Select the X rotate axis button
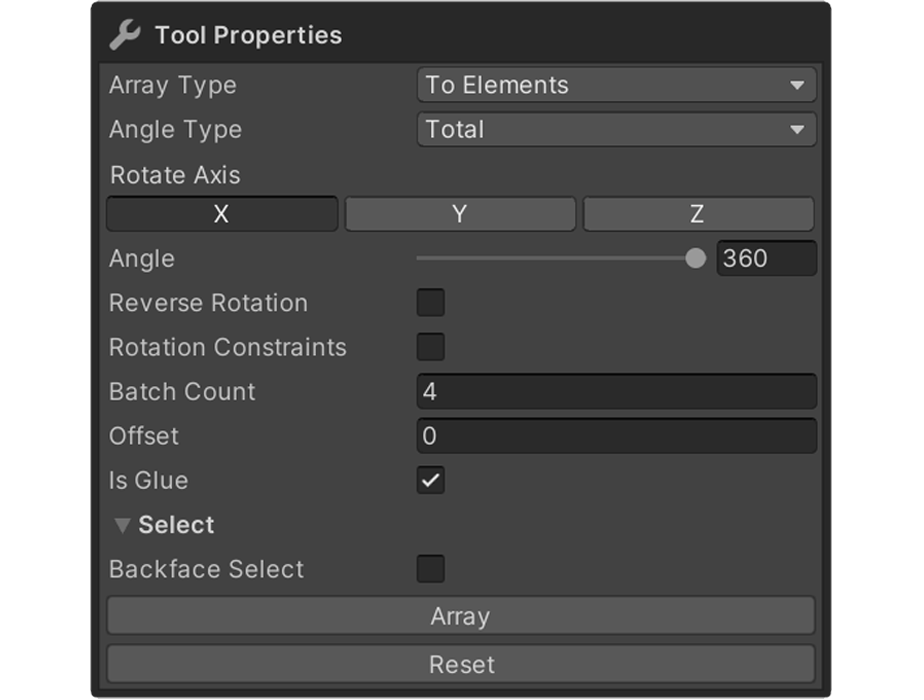 point(222,213)
